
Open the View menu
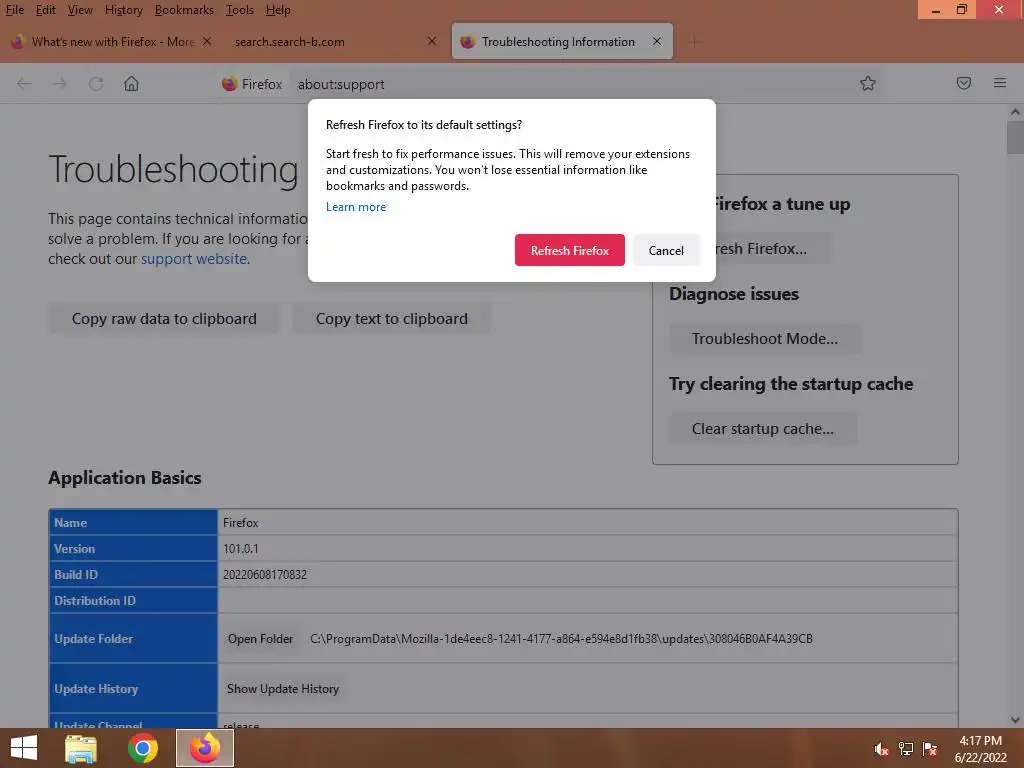point(80,10)
